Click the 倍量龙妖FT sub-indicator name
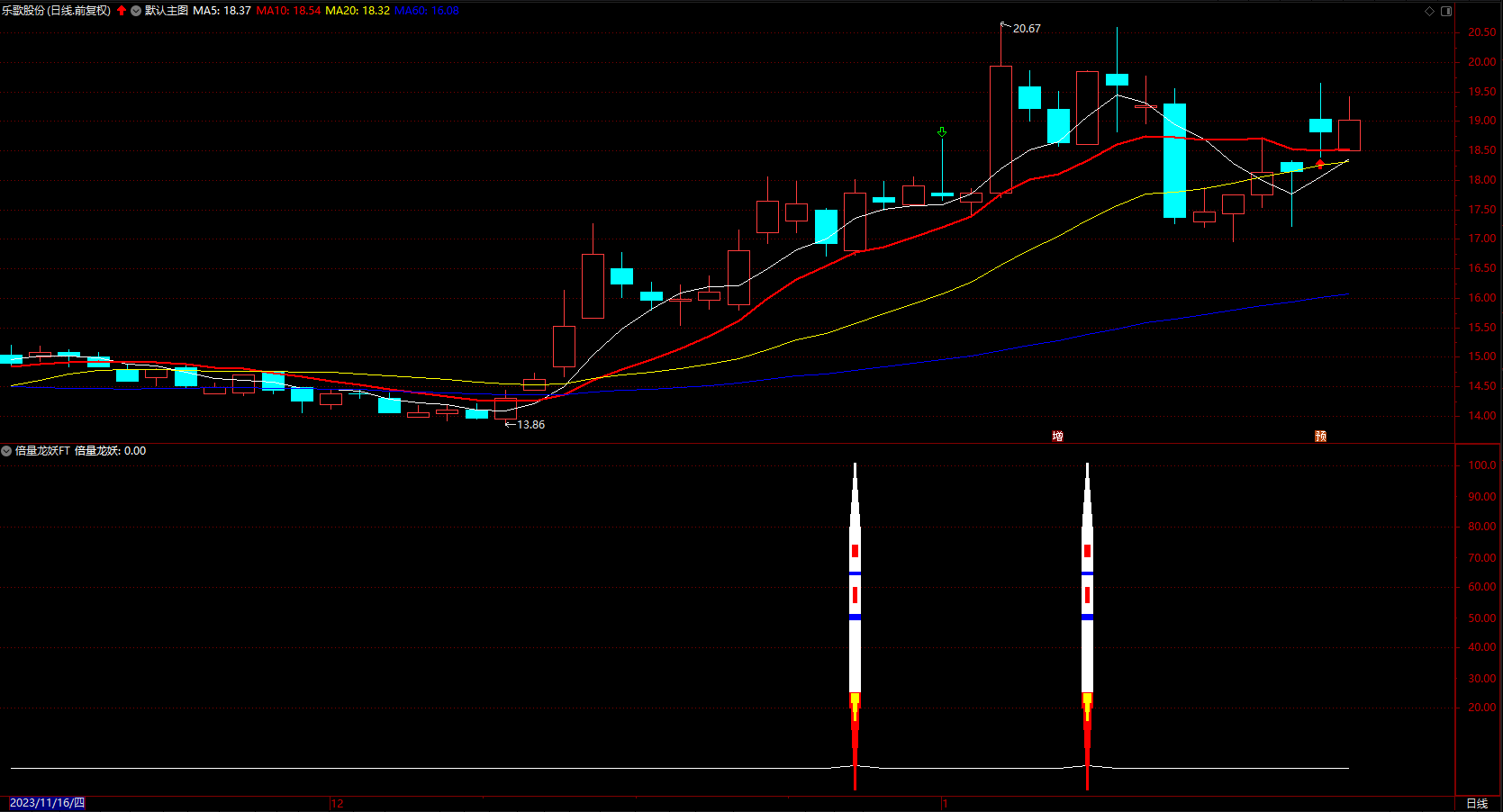The image size is (1503, 812). tap(42, 451)
